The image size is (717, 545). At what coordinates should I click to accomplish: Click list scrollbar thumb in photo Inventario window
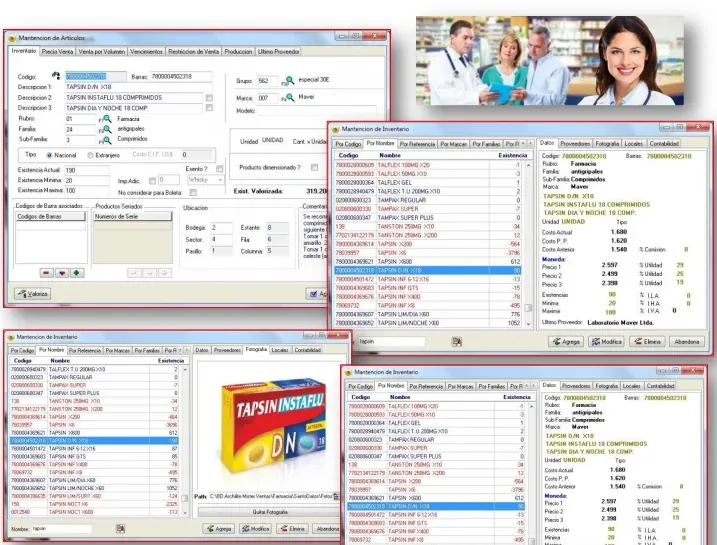185,498
